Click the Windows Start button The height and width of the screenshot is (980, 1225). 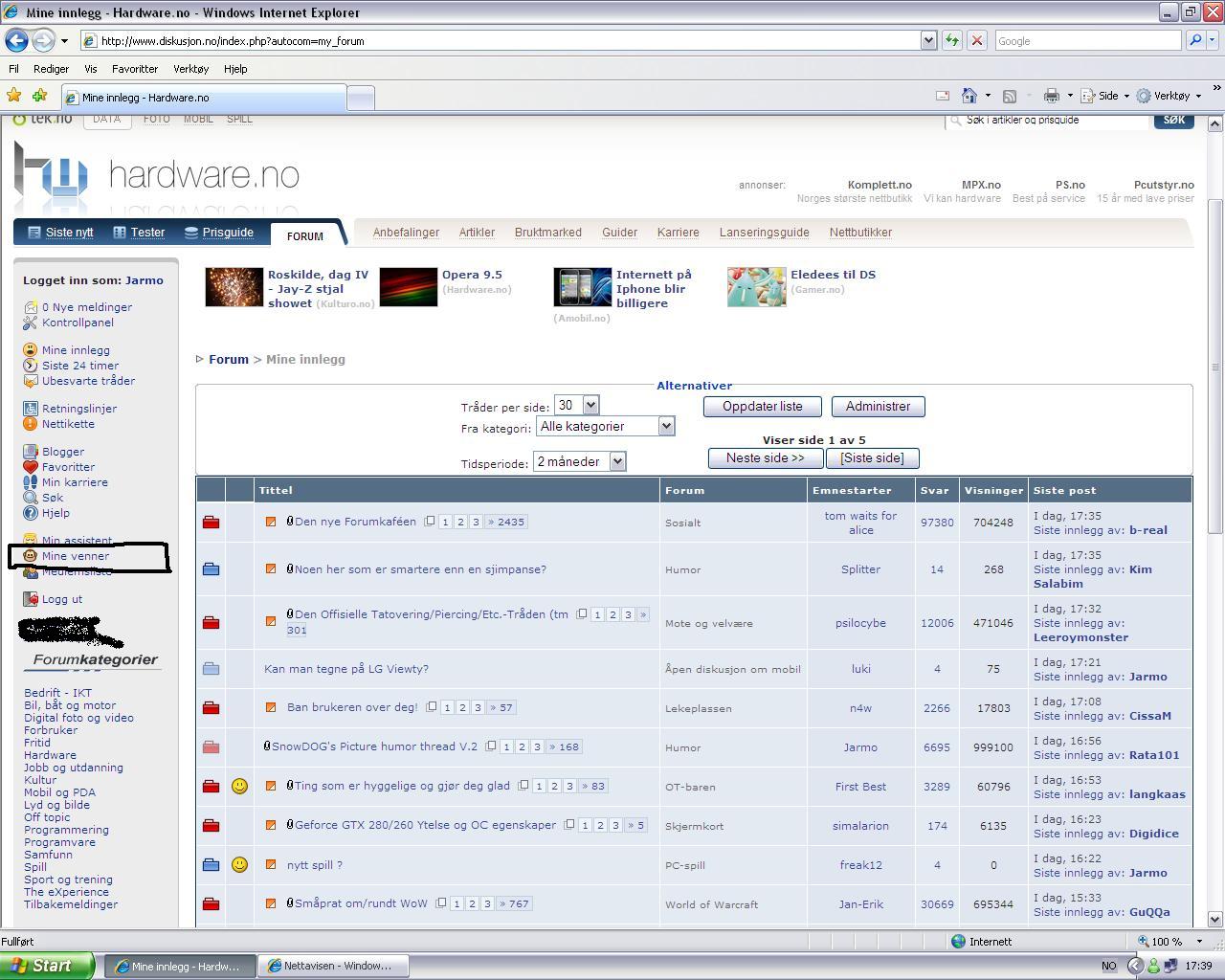pyautogui.click(x=47, y=966)
